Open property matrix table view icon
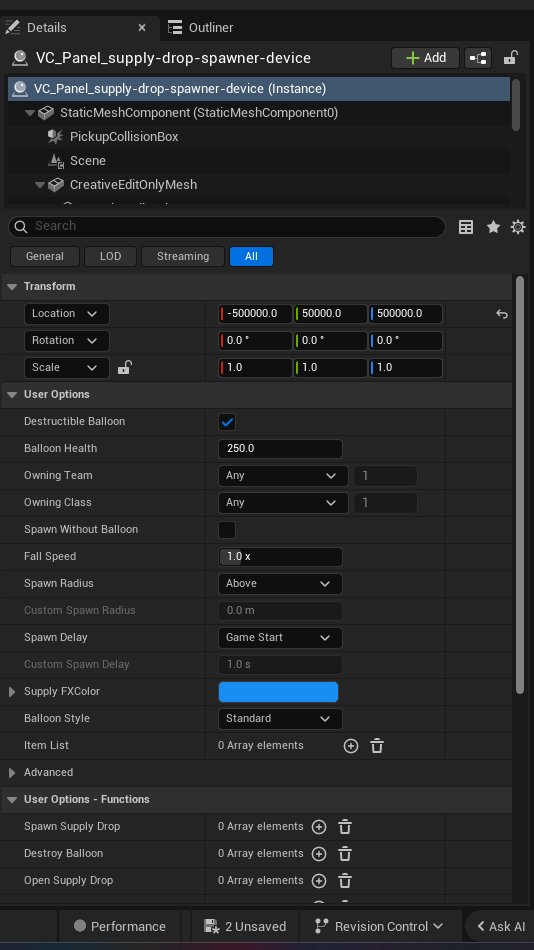Viewport: 534px width, 950px height. (466, 227)
